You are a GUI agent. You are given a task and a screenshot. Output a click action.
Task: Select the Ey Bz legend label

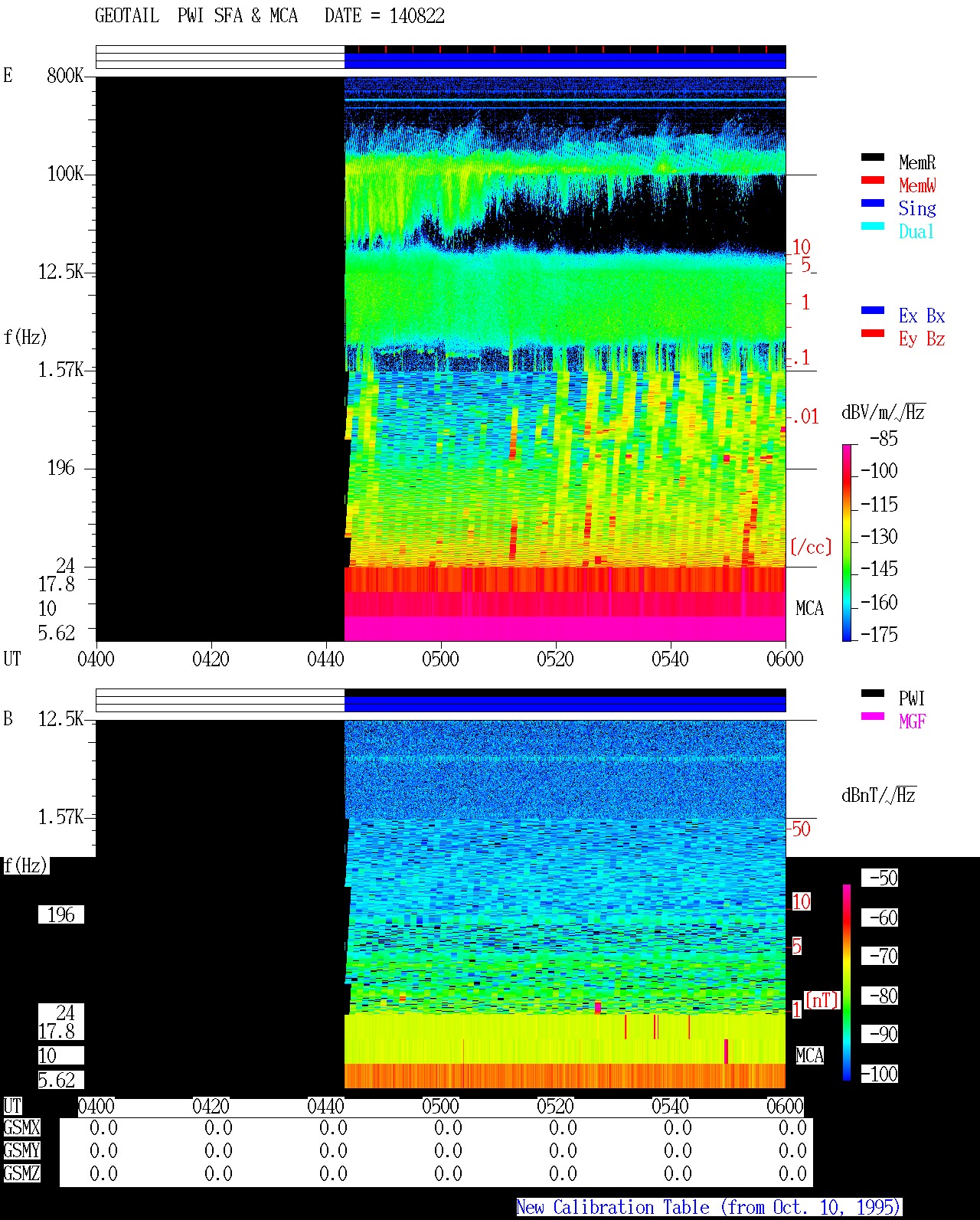922,339
